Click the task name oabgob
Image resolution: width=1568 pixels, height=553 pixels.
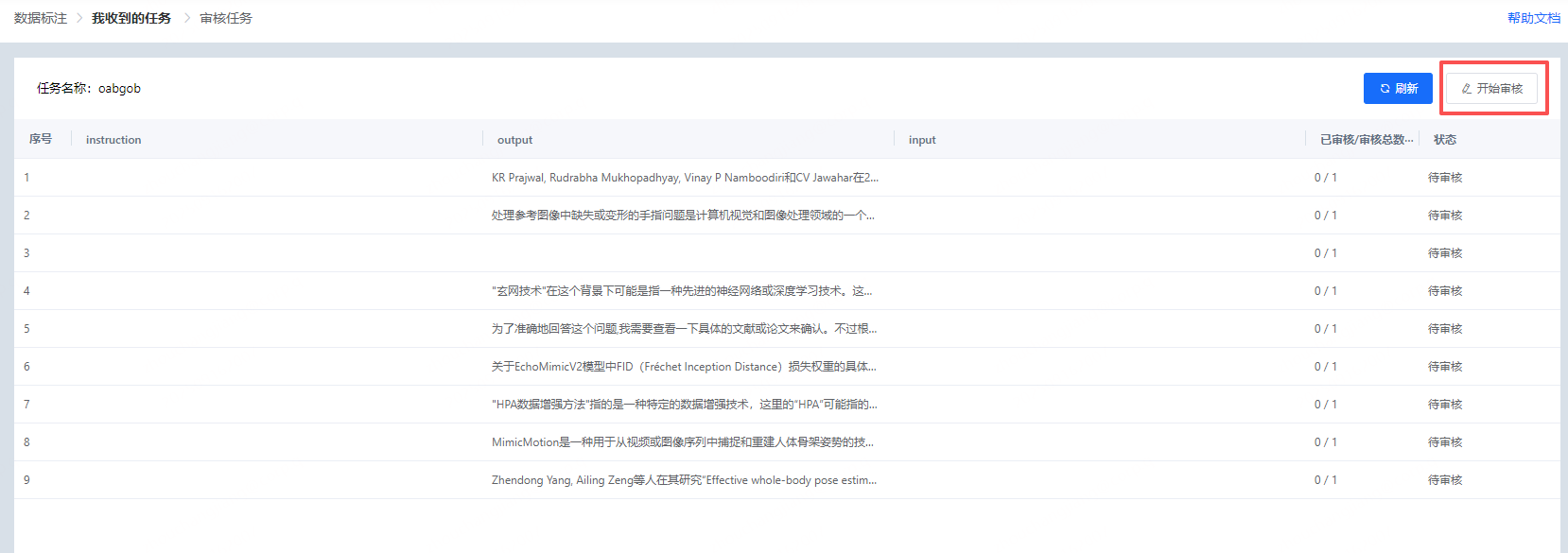(x=119, y=88)
